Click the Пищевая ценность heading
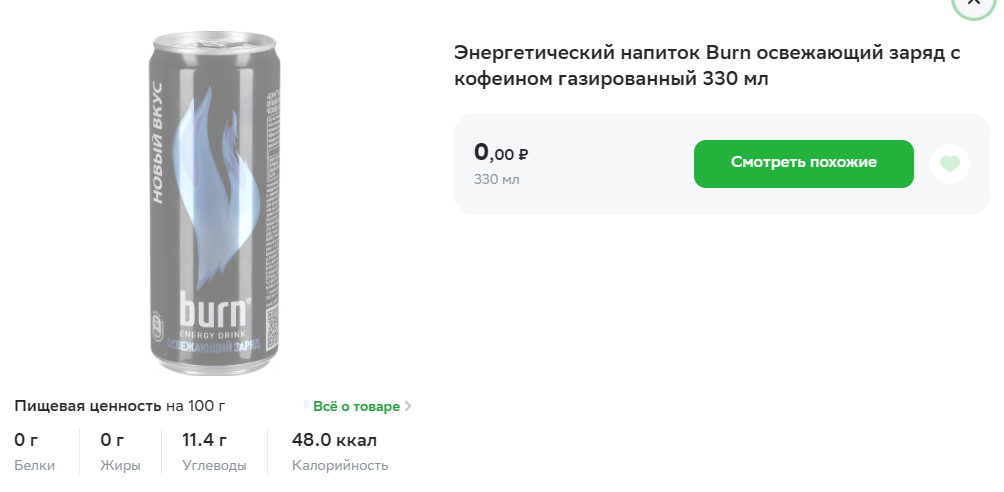1004x492 pixels. pos(88,406)
